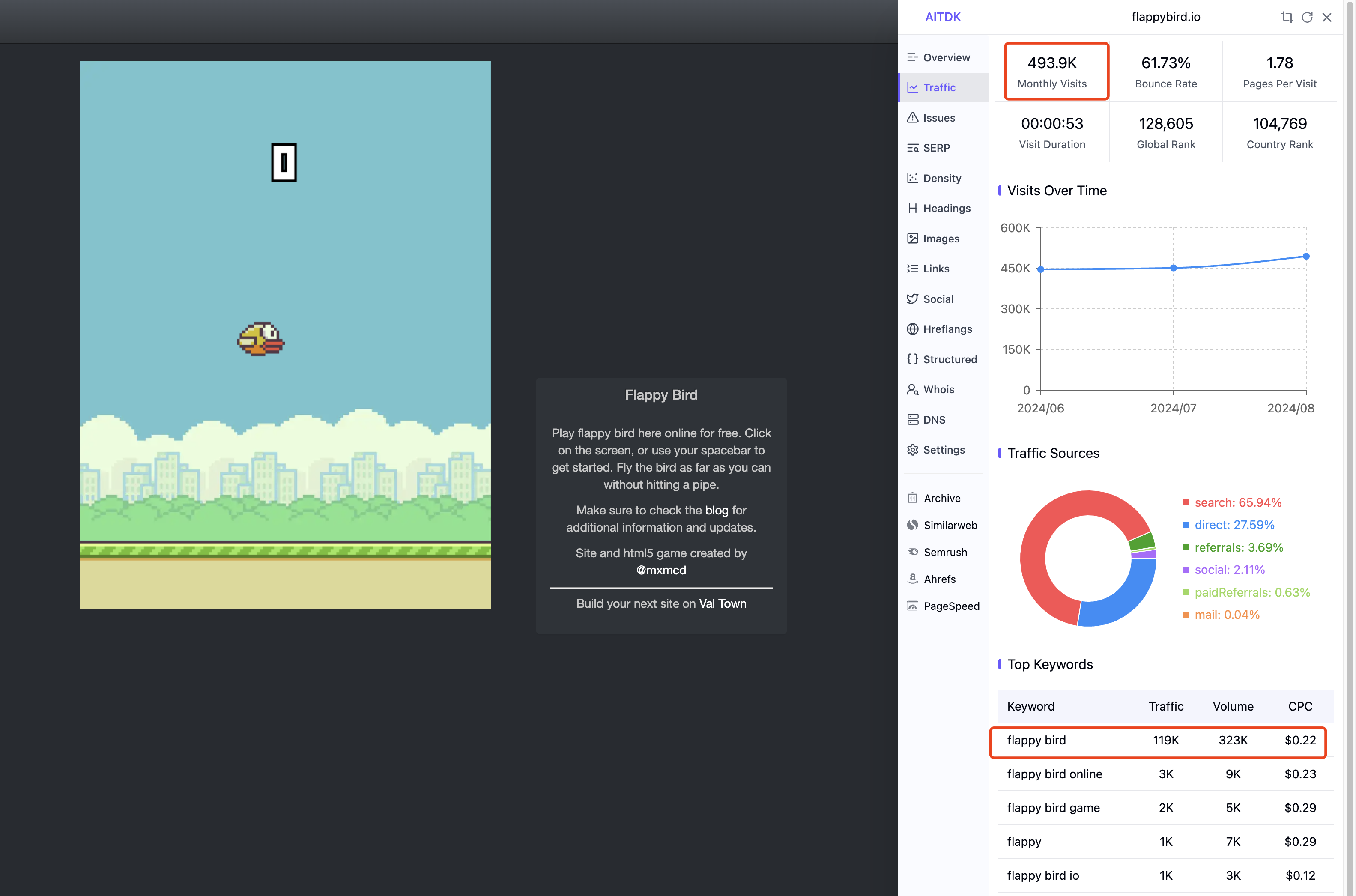Click the Hreflangs globe icon
The image size is (1356, 896).
click(x=913, y=329)
